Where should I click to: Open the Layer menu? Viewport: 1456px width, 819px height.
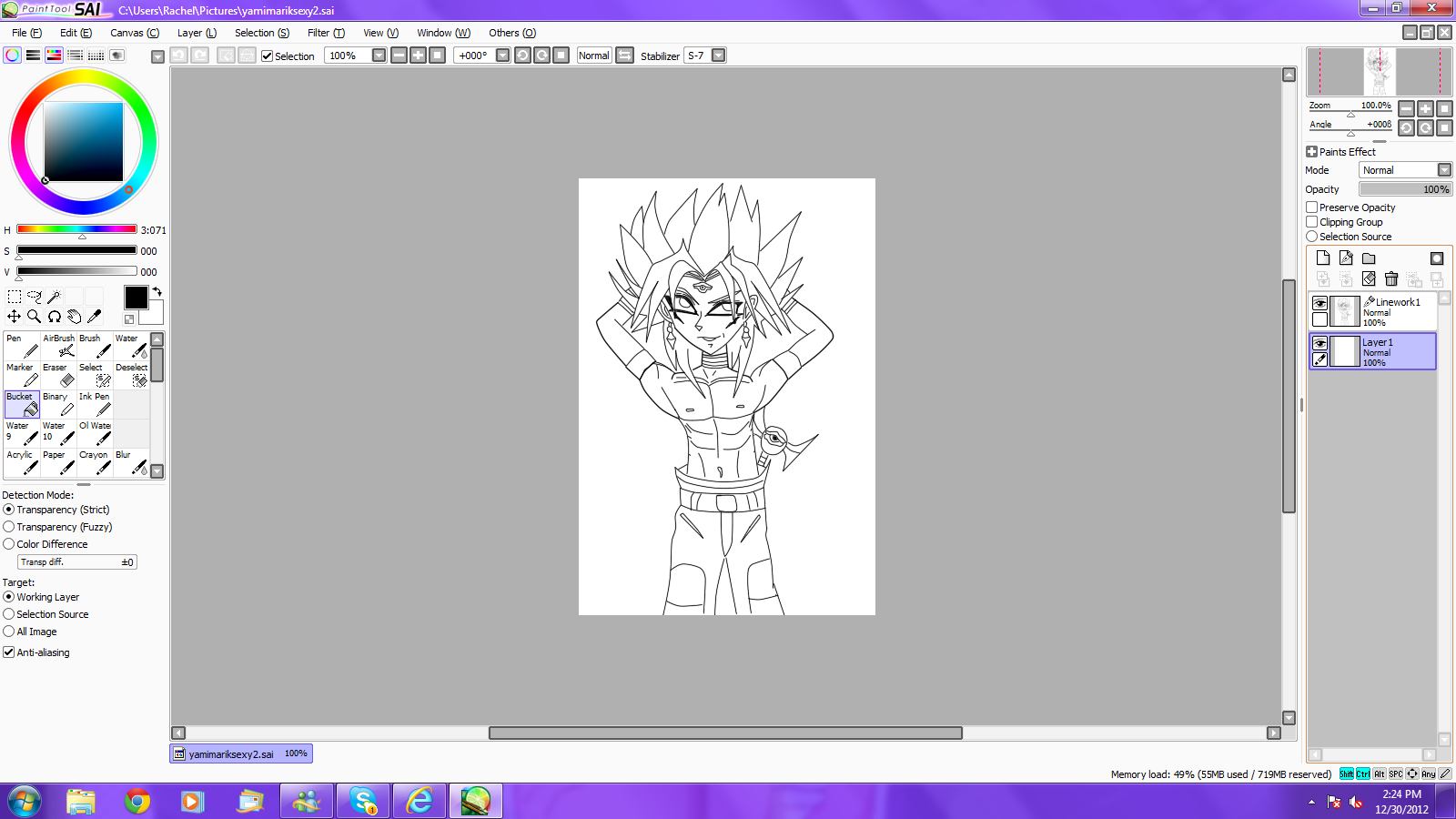tap(197, 33)
